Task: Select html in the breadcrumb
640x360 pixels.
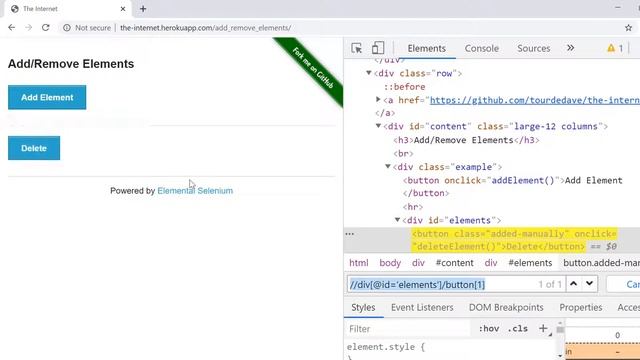Action: point(359,263)
